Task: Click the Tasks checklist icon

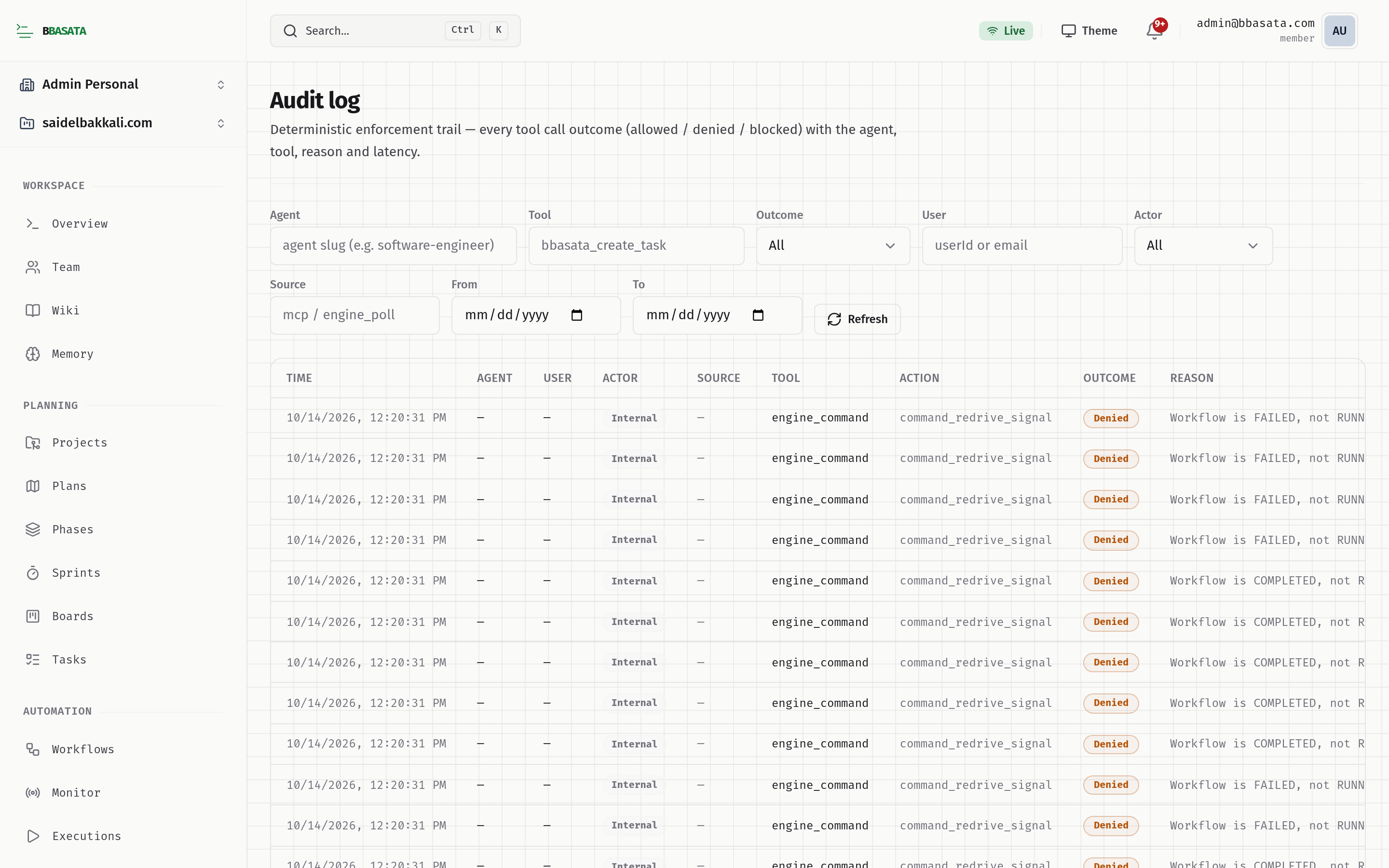Action: [33, 660]
